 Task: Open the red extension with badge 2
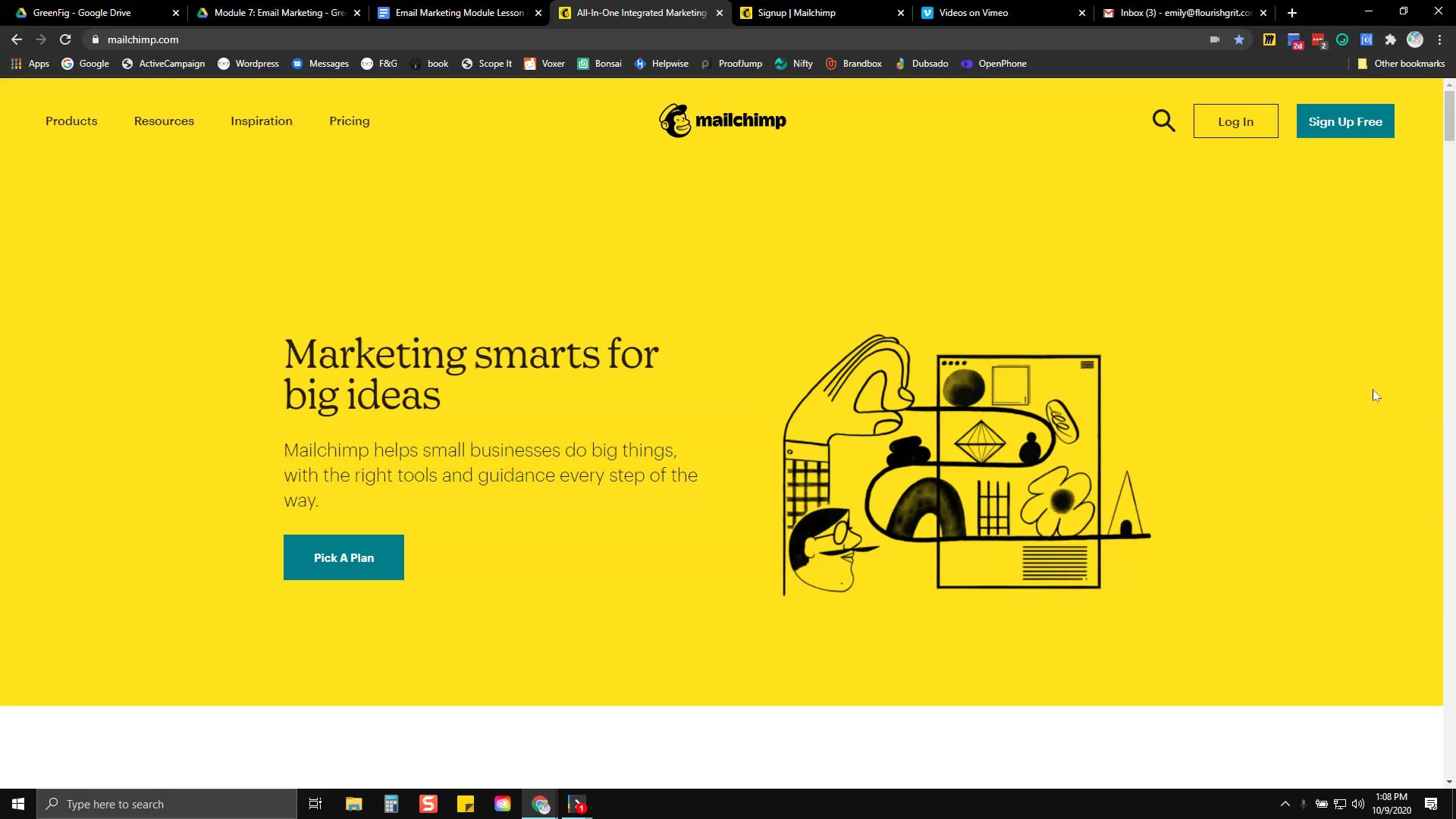(x=1319, y=40)
